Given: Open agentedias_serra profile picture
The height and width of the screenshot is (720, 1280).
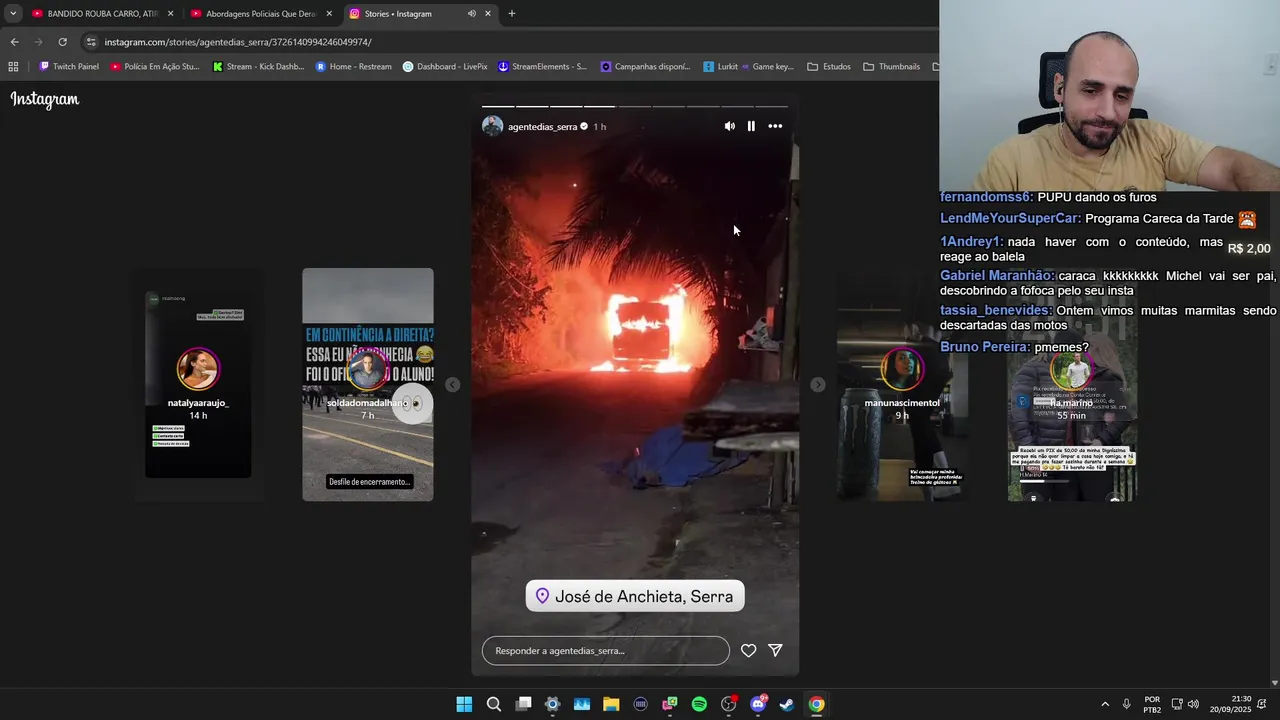Looking at the screenshot, I should pyautogui.click(x=492, y=126).
